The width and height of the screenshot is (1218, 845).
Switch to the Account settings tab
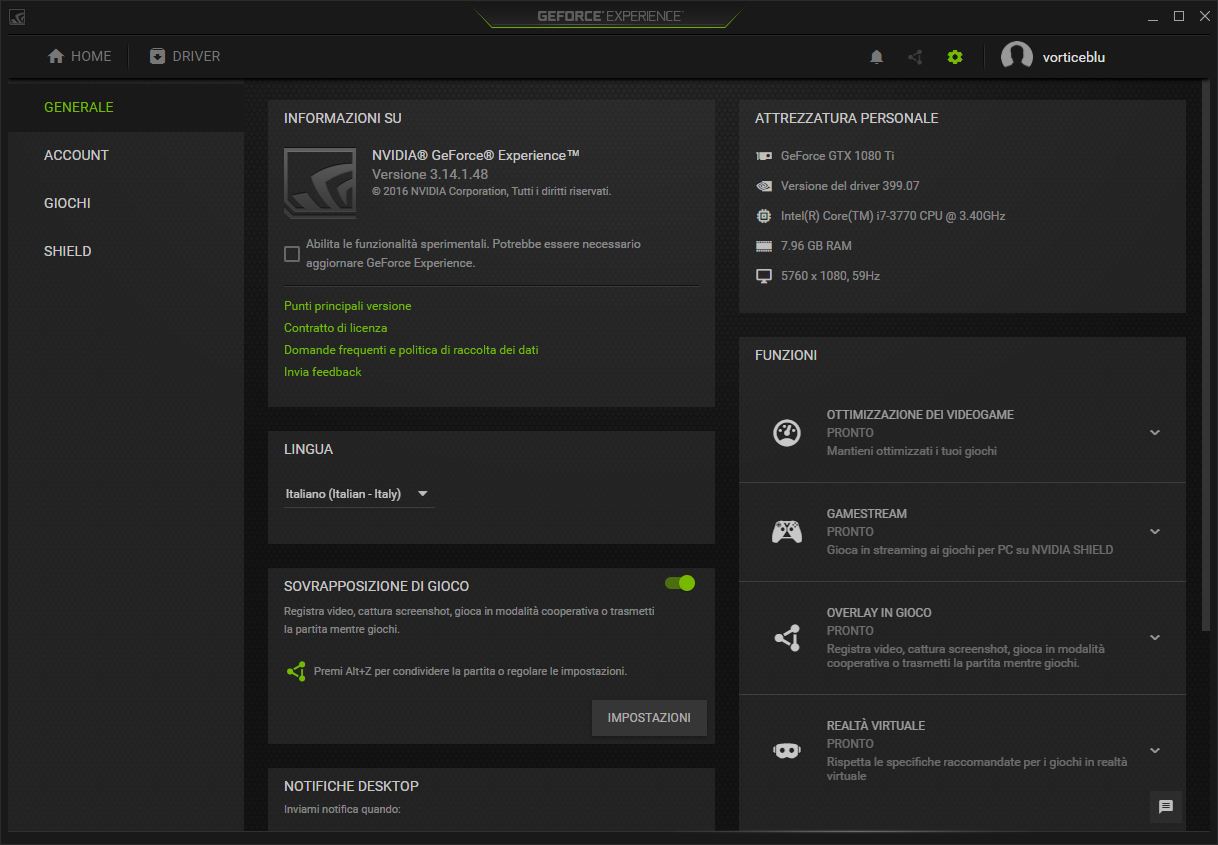(x=76, y=155)
